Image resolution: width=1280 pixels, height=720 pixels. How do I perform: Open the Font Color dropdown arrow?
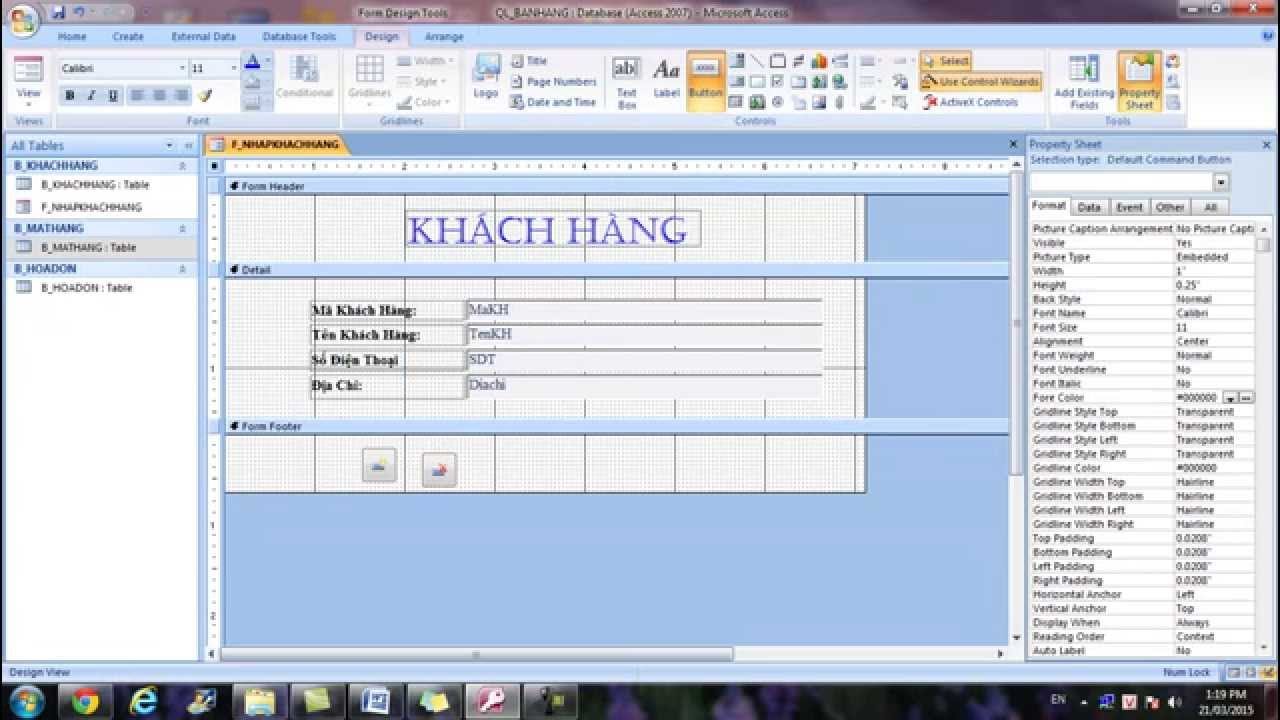(x=267, y=63)
